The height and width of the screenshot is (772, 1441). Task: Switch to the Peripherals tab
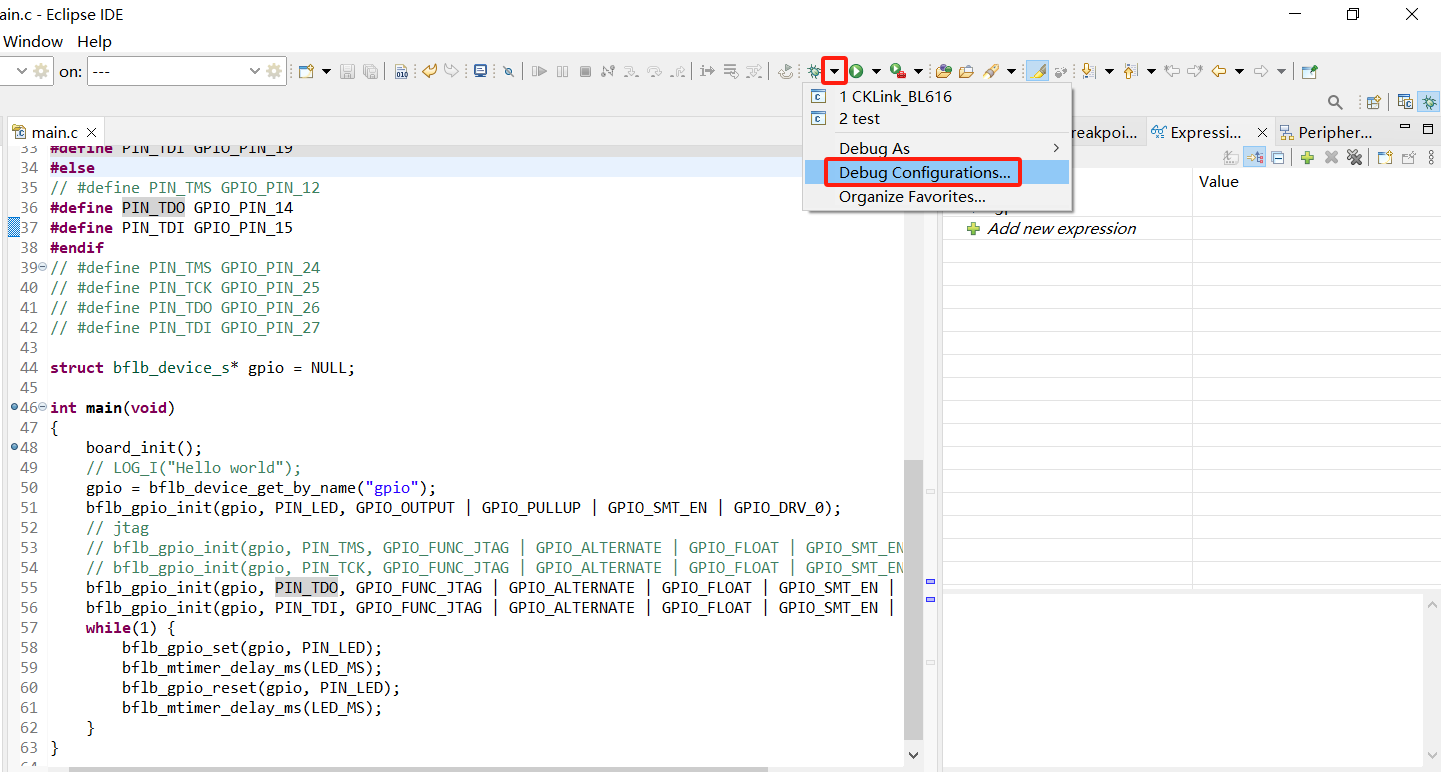(x=1325, y=132)
